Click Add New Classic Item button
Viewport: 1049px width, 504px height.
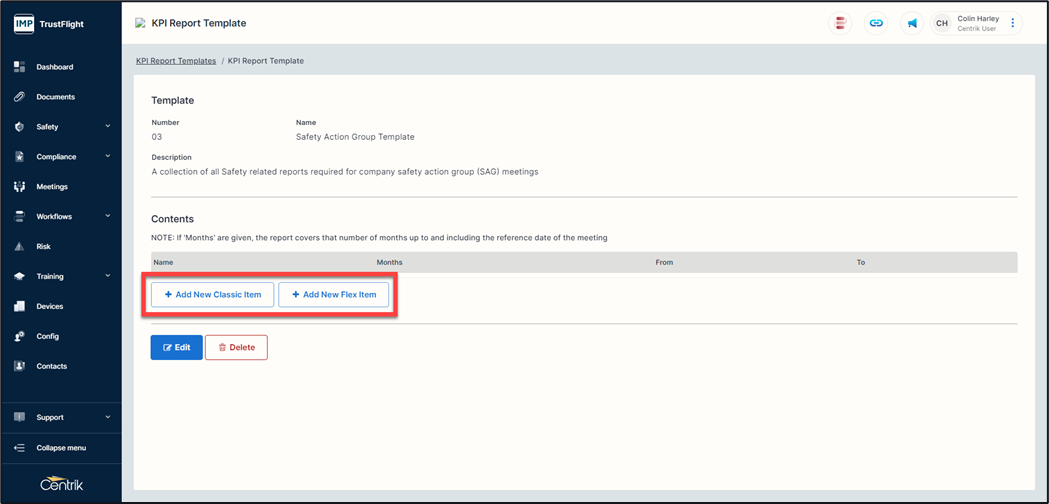point(212,295)
